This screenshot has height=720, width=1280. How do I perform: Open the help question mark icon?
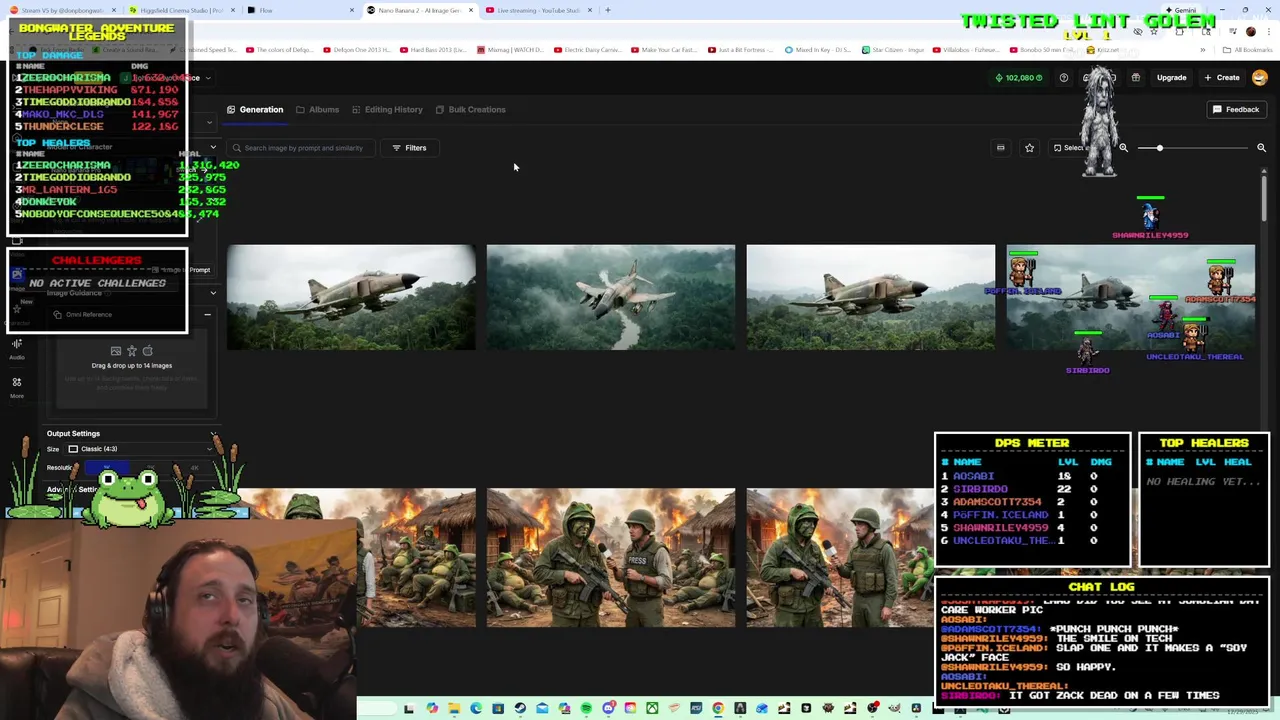1064,78
